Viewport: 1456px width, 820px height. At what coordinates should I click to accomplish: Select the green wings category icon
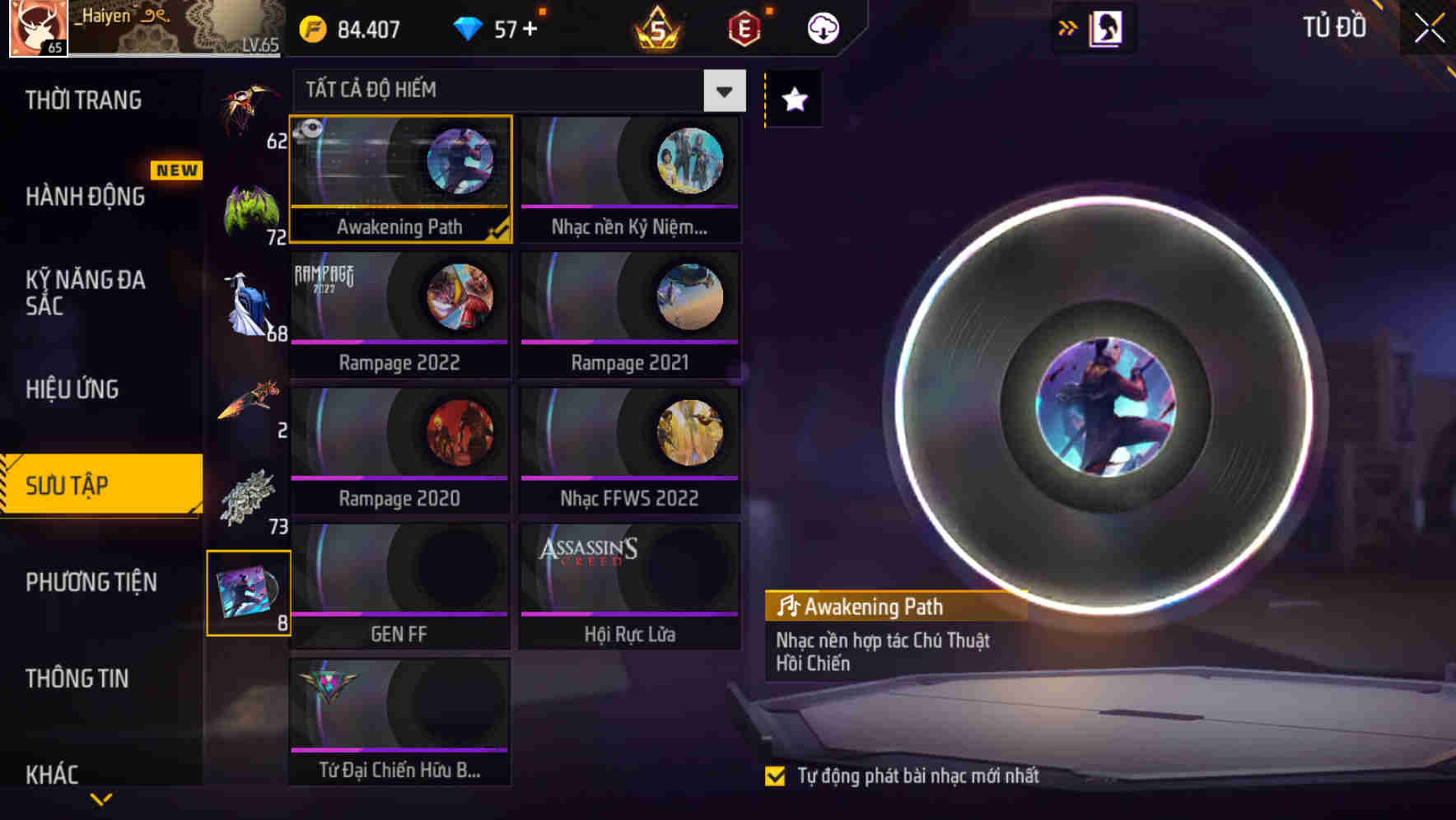click(x=251, y=212)
